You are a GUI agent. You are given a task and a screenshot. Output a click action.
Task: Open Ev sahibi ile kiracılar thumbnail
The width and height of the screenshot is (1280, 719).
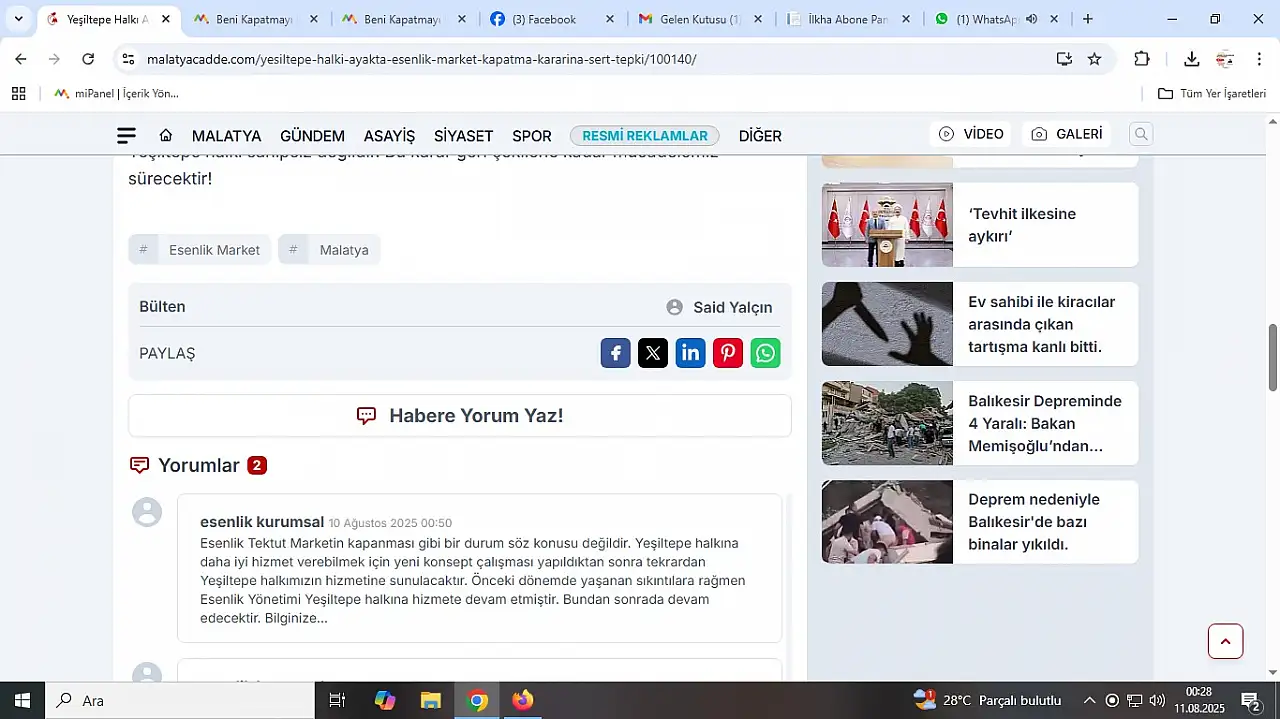click(x=887, y=324)
